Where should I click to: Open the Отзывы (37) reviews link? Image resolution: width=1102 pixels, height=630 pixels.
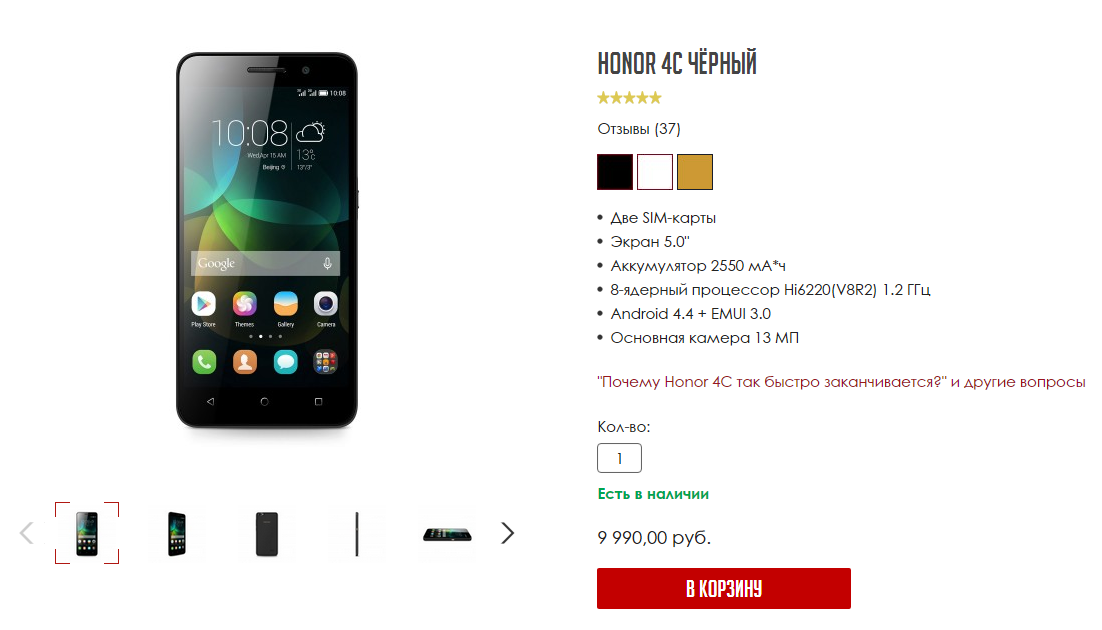[639, 129]
